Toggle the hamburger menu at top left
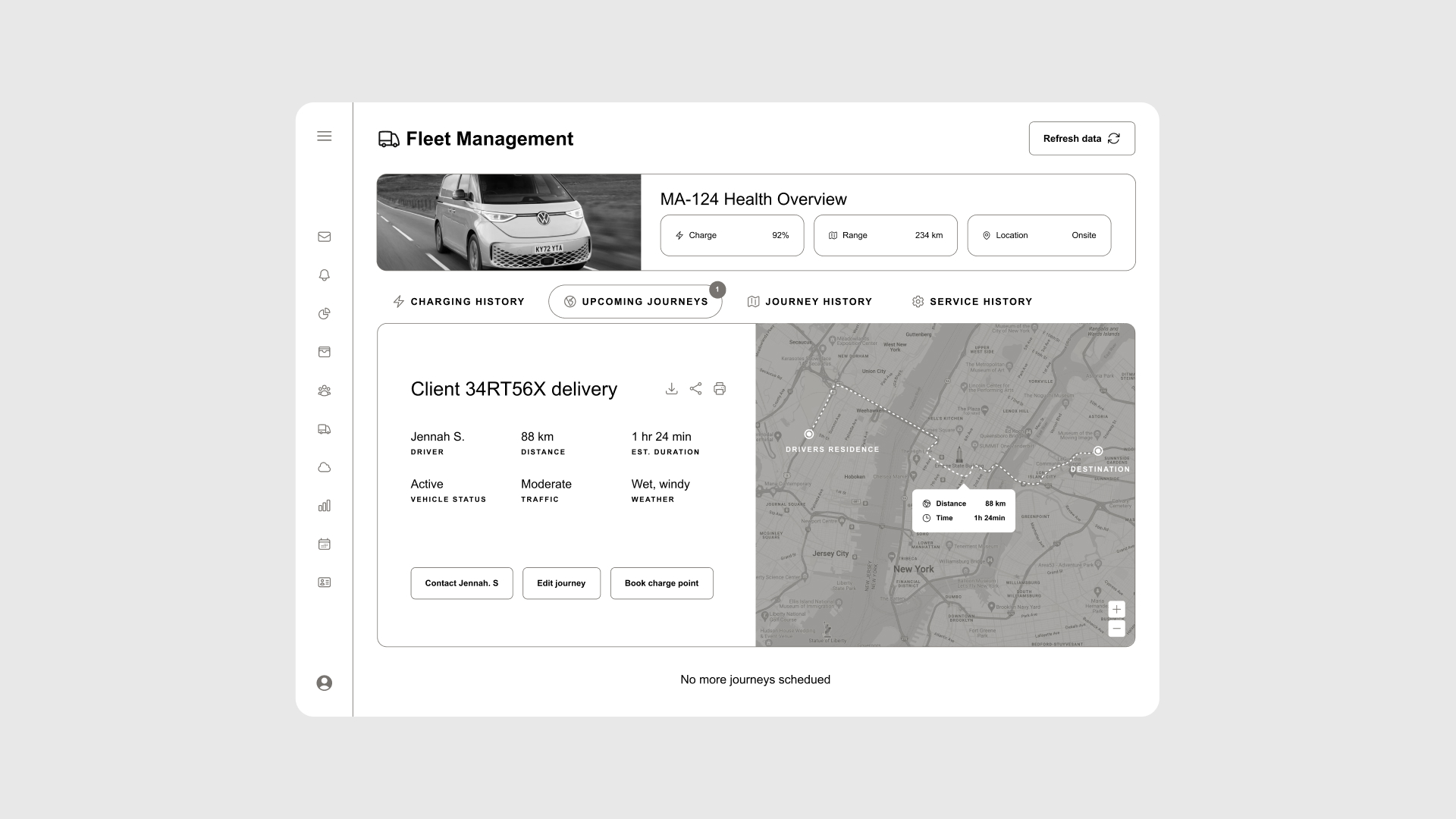 (325, 136)
